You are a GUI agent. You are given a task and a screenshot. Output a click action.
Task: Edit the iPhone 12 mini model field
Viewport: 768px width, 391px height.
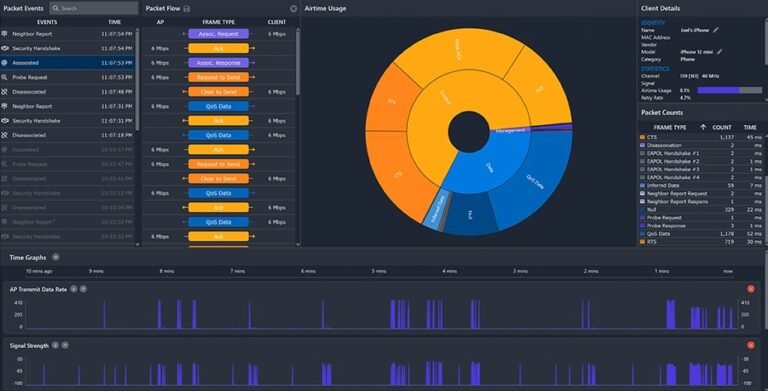click(x=720, y=51)
